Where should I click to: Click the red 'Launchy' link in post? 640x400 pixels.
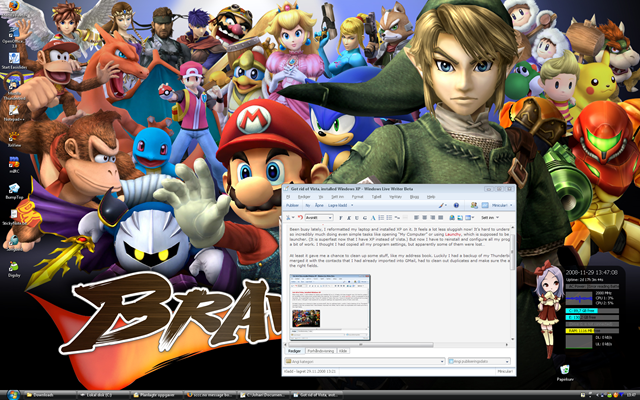(x=452, y=234)
